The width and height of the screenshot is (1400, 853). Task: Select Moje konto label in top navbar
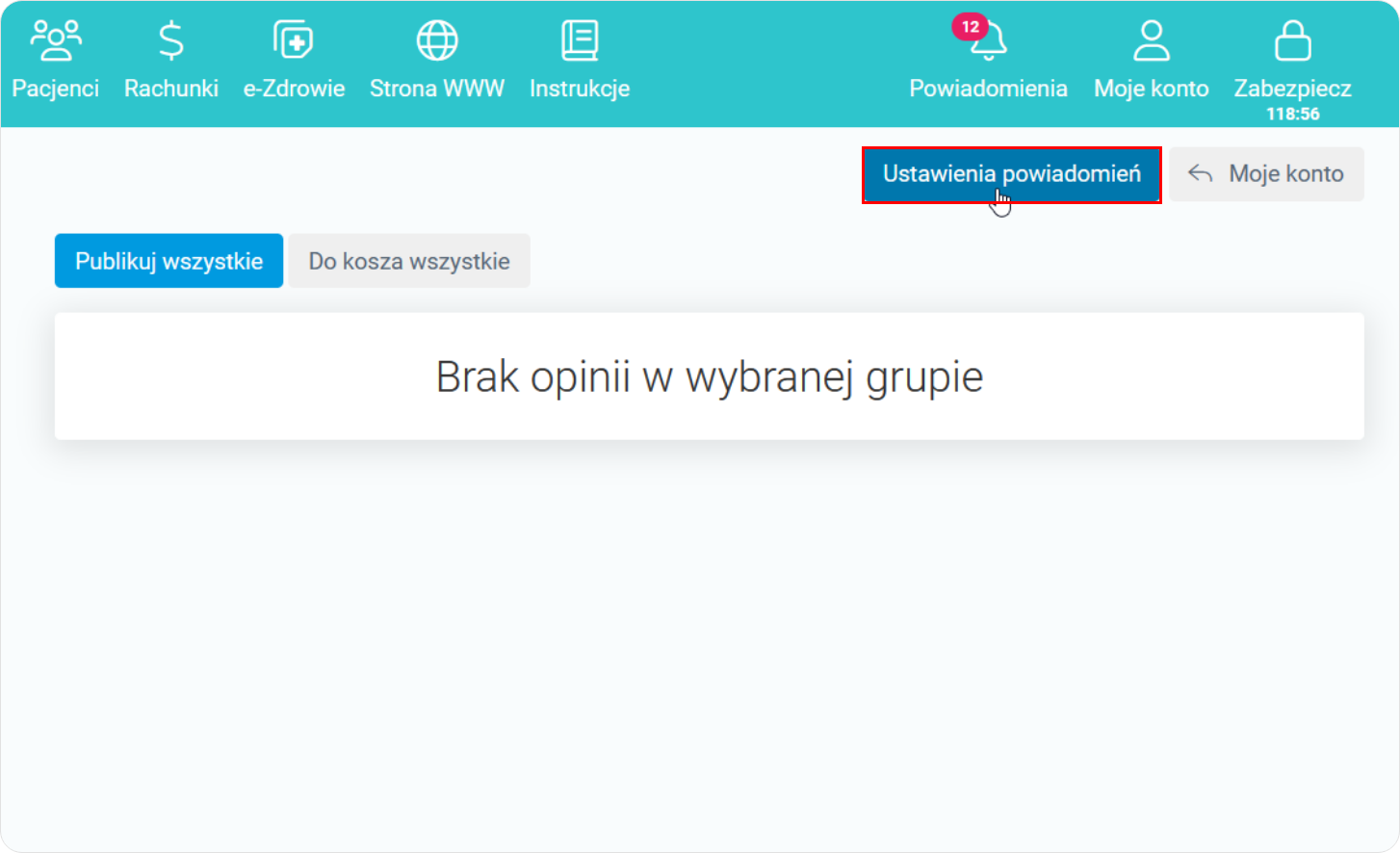pyautogui.click(x=1152, y=89)
